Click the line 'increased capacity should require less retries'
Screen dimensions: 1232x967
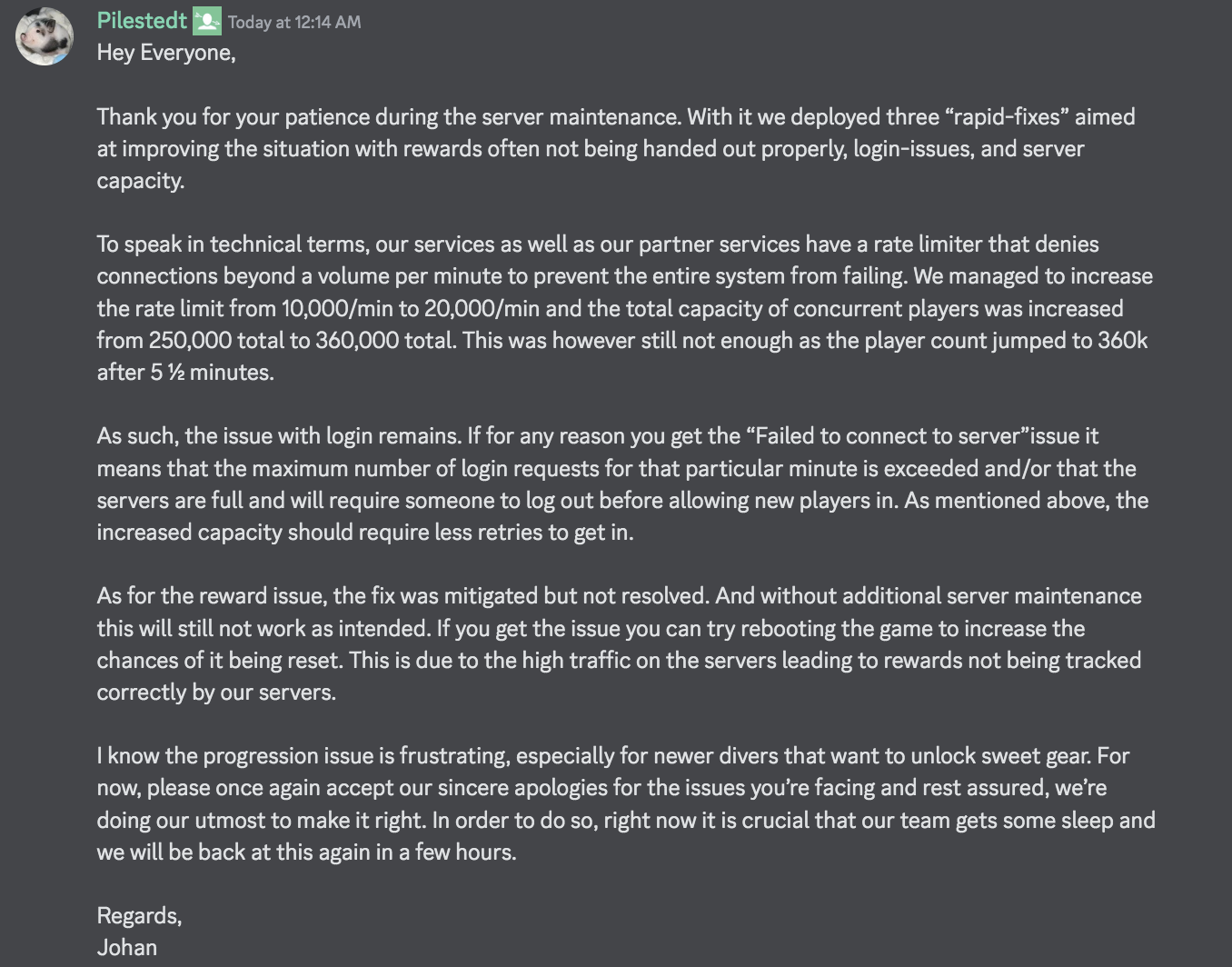pos(365,533)
